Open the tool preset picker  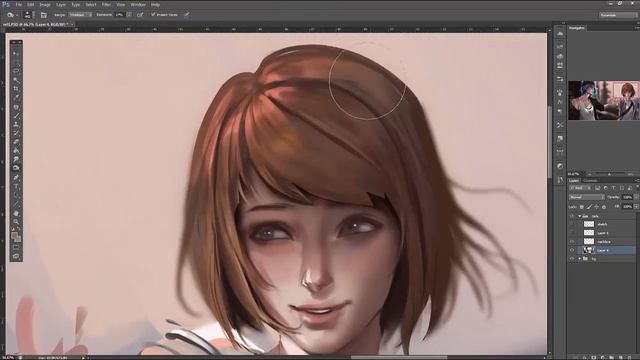(x=11, y=15)
